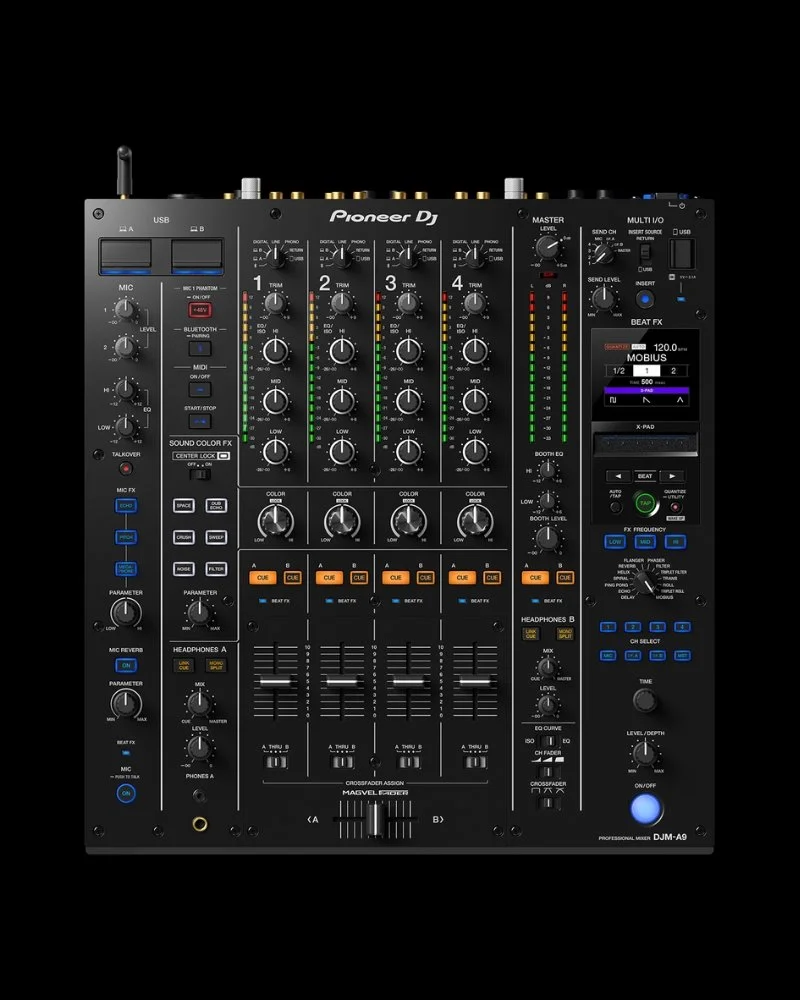Select channel 3 in CH SELECT
The image size is (800, 1000).
pos(655,628)
